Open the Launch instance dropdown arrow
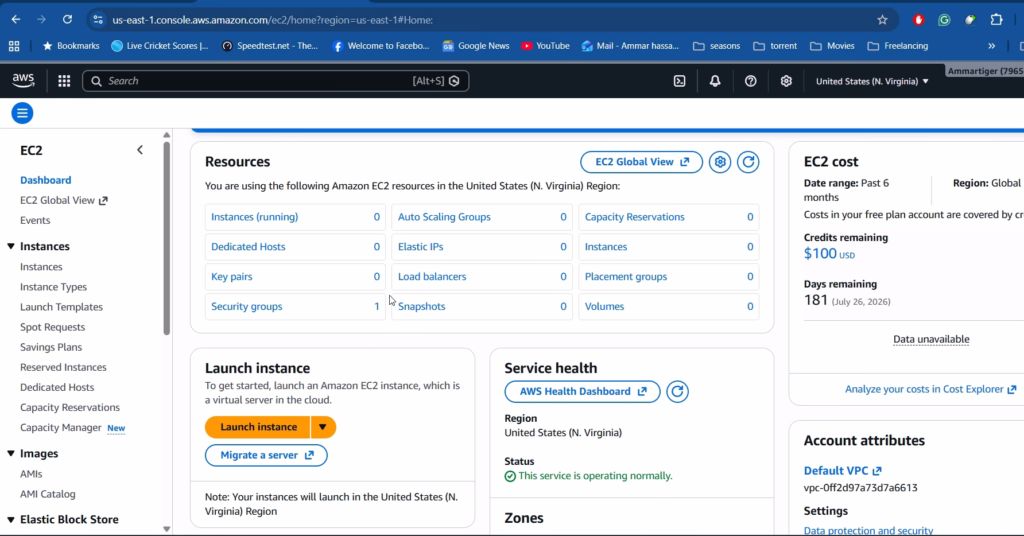 point(323,427)
